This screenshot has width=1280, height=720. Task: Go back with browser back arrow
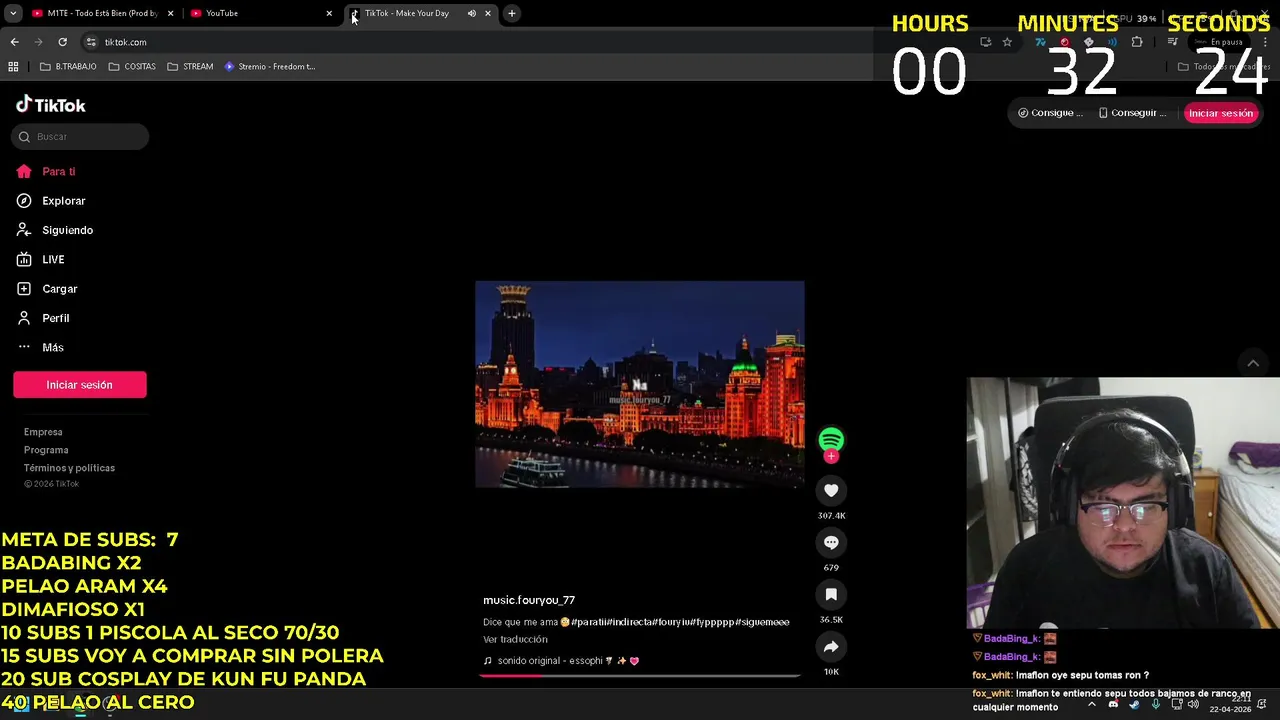tap(14, 42)
